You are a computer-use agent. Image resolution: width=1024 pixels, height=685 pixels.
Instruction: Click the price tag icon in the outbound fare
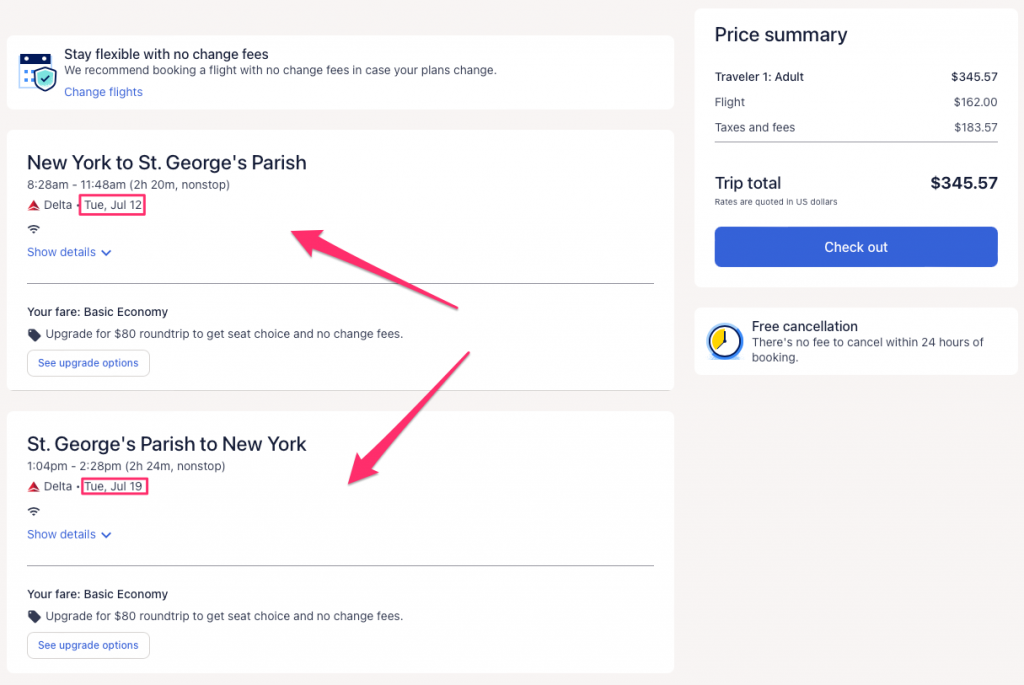34,335
